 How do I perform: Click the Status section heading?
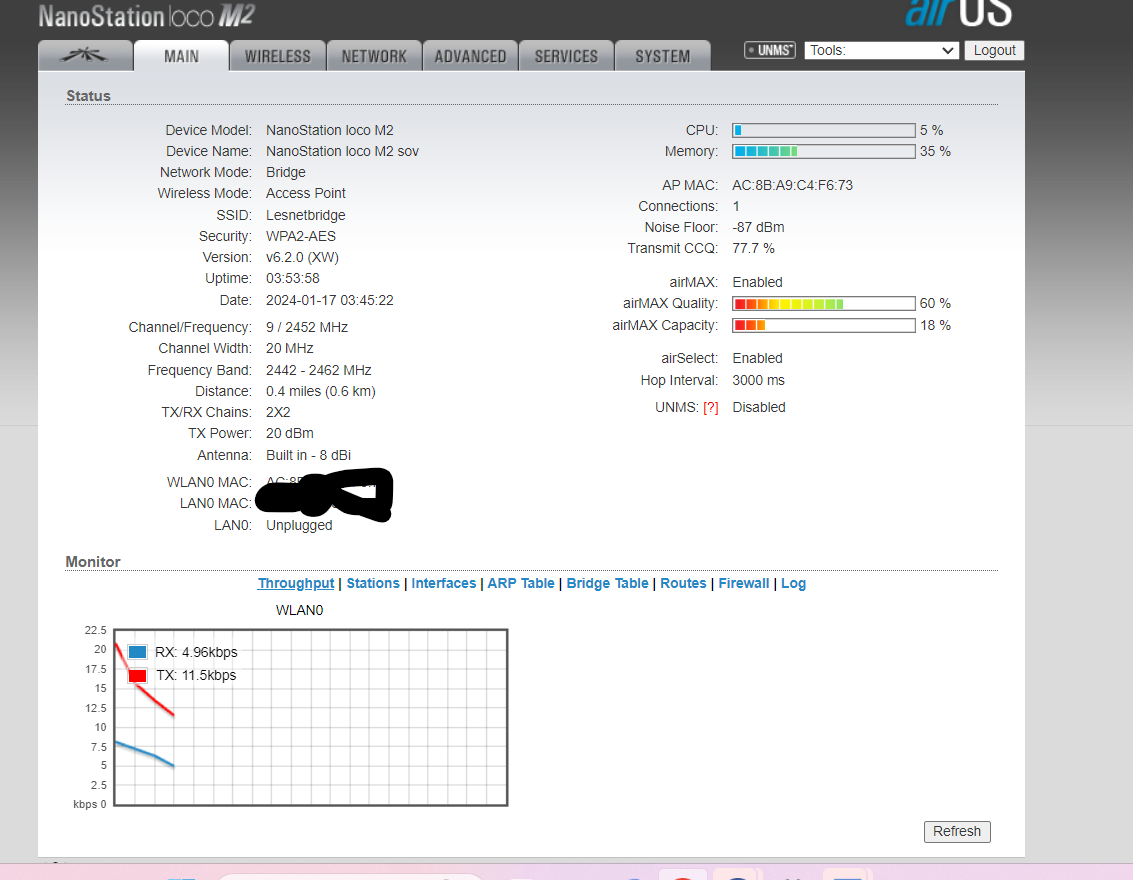pos(88,96)
